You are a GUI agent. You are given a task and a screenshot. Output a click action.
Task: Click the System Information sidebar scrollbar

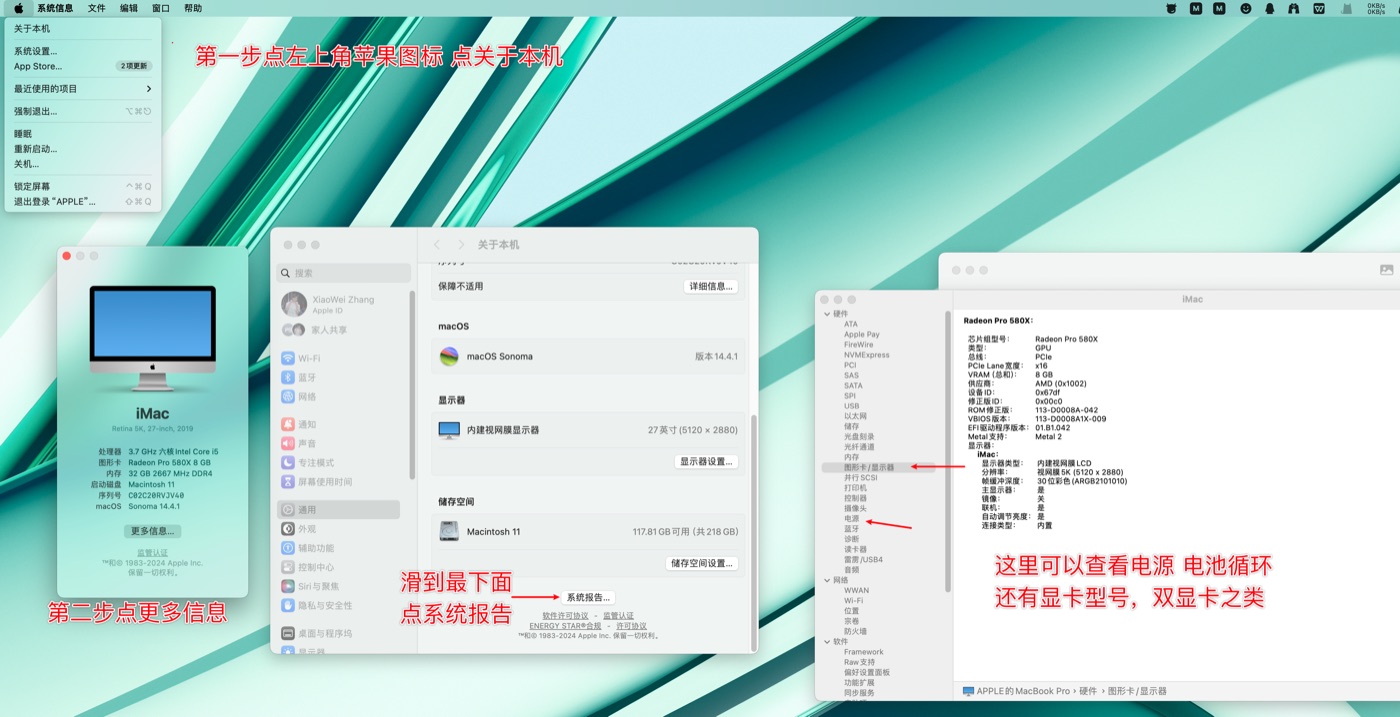948,450
